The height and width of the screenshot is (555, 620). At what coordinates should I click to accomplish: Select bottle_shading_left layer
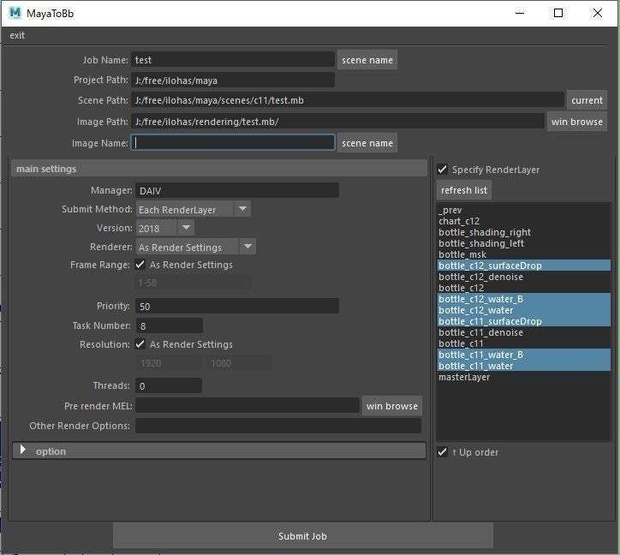(524, 244)
